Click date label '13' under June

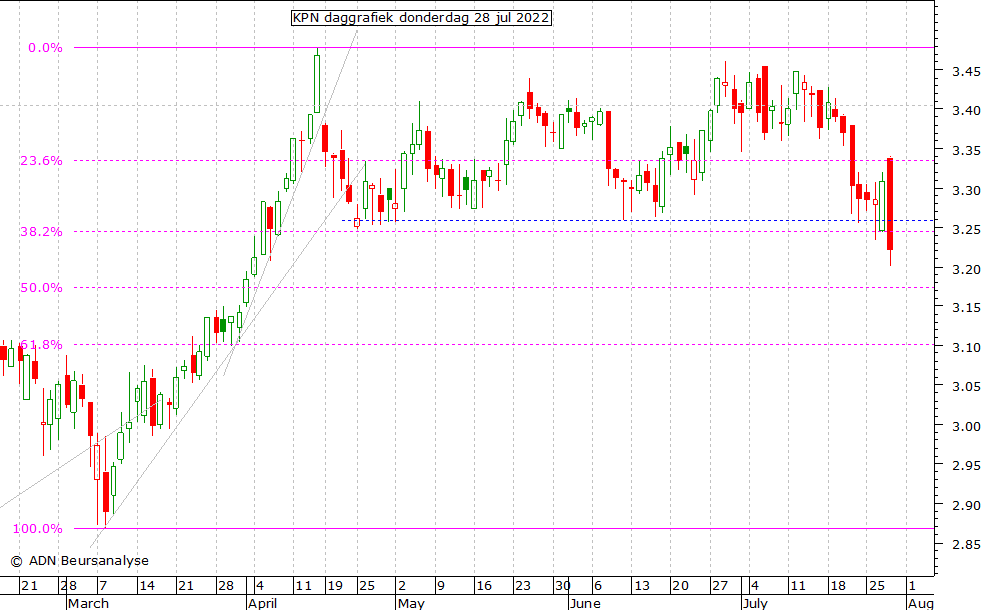pyautogui.click(x=641, y=586)
